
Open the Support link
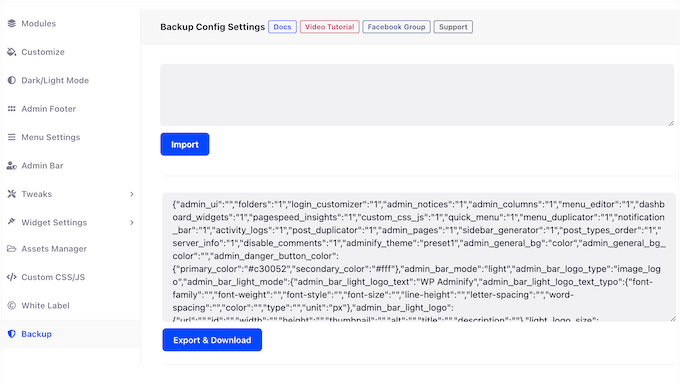[453, 27]
